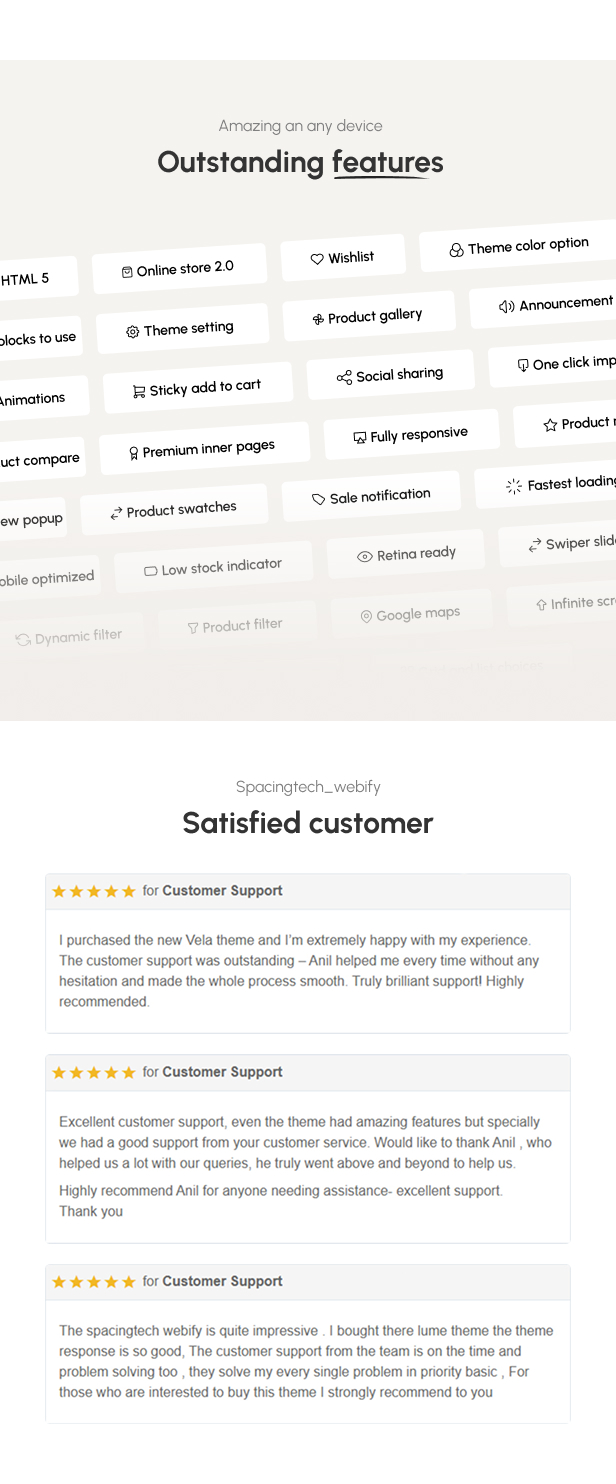Viewport: 616px width, 1484px height.
Task: Click a star in the second review rating
Action: point(93,1071)
